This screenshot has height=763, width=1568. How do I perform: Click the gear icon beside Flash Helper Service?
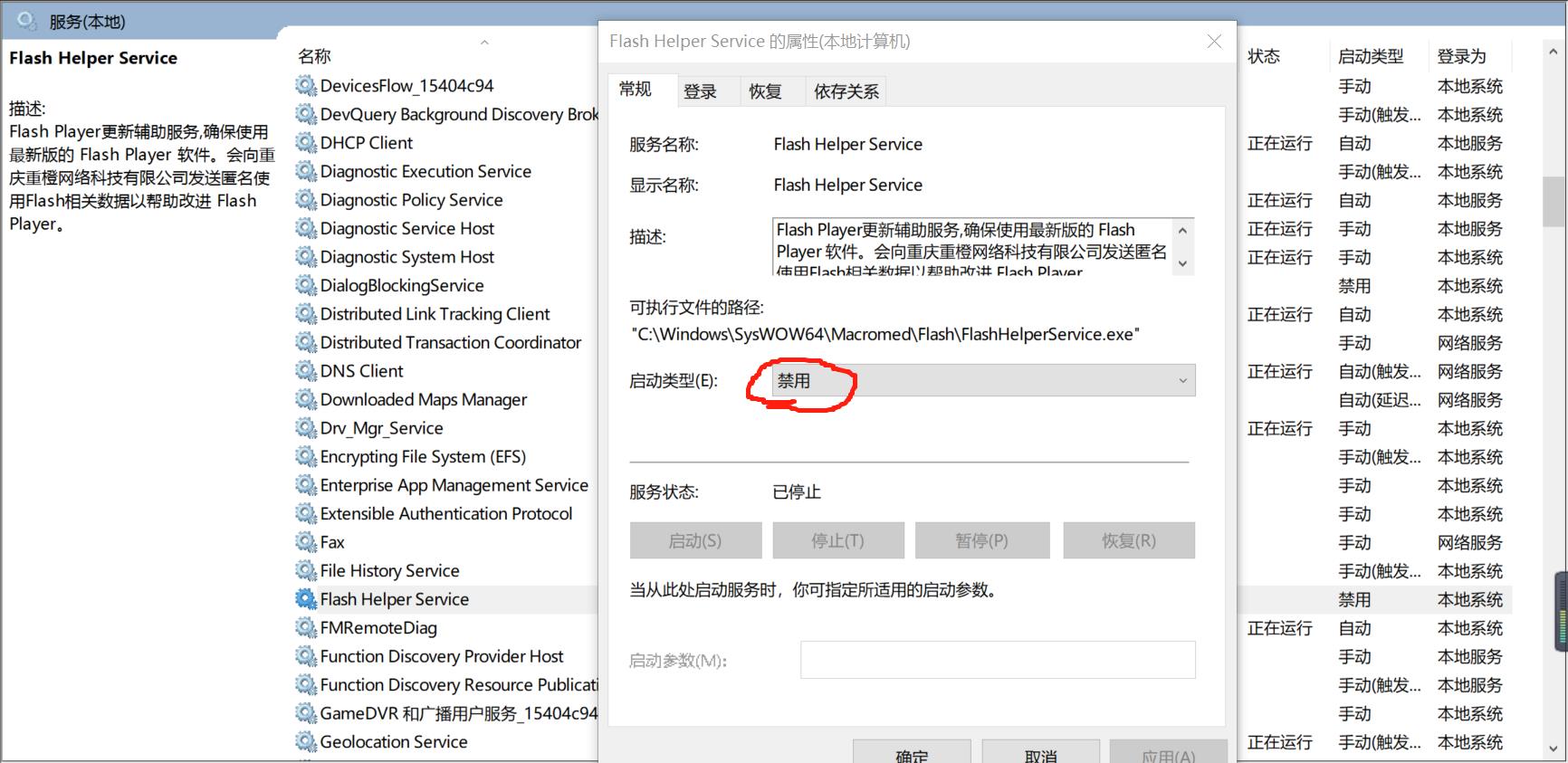coord(306,599)
